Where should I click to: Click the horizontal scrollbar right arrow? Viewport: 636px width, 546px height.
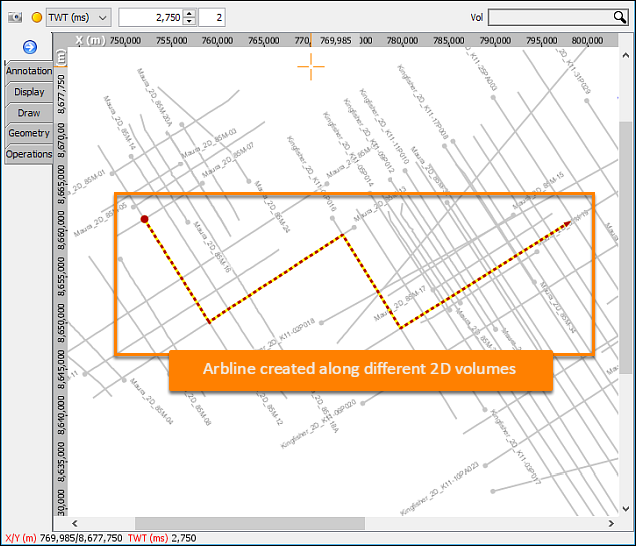[x=611, y=524]
